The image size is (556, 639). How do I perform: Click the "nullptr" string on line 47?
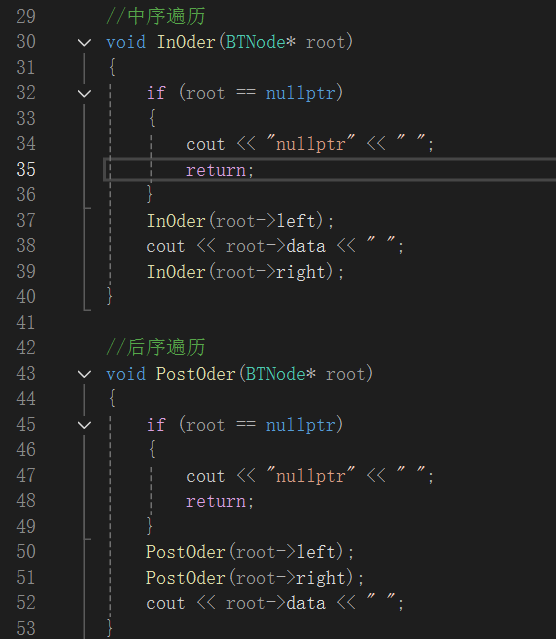311,476
